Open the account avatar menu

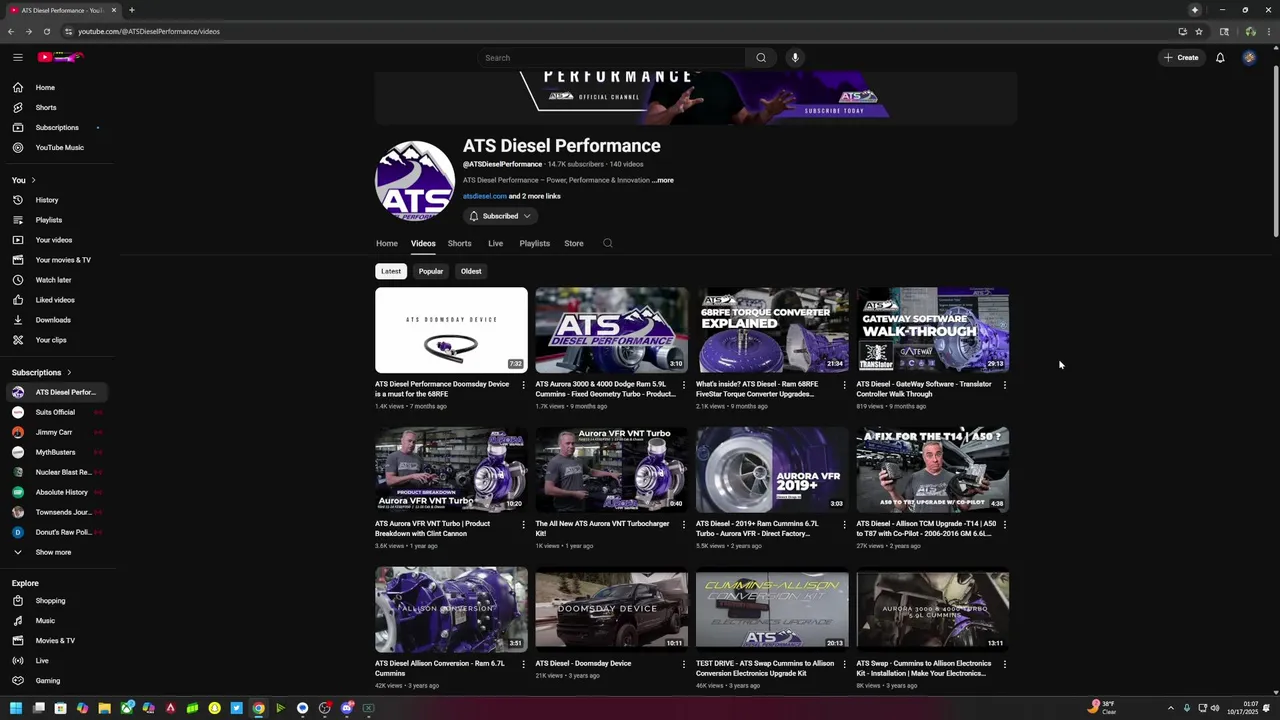pyautogui.click(x=1249, y=58)
